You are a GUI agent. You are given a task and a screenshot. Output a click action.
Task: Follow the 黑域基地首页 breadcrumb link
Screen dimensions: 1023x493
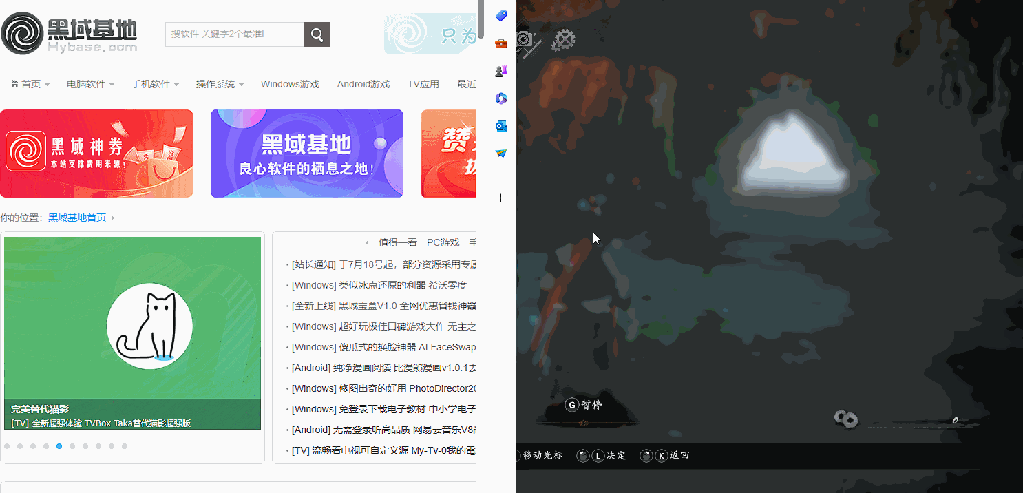tap(77, 217)
